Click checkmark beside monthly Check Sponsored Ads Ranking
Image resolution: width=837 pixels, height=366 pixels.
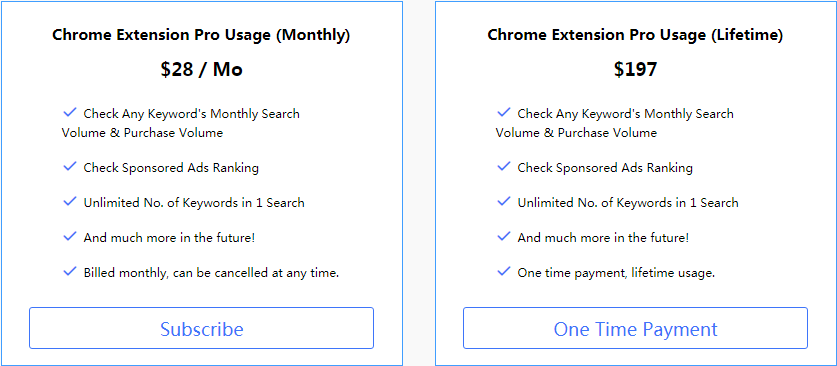(70, 166)
